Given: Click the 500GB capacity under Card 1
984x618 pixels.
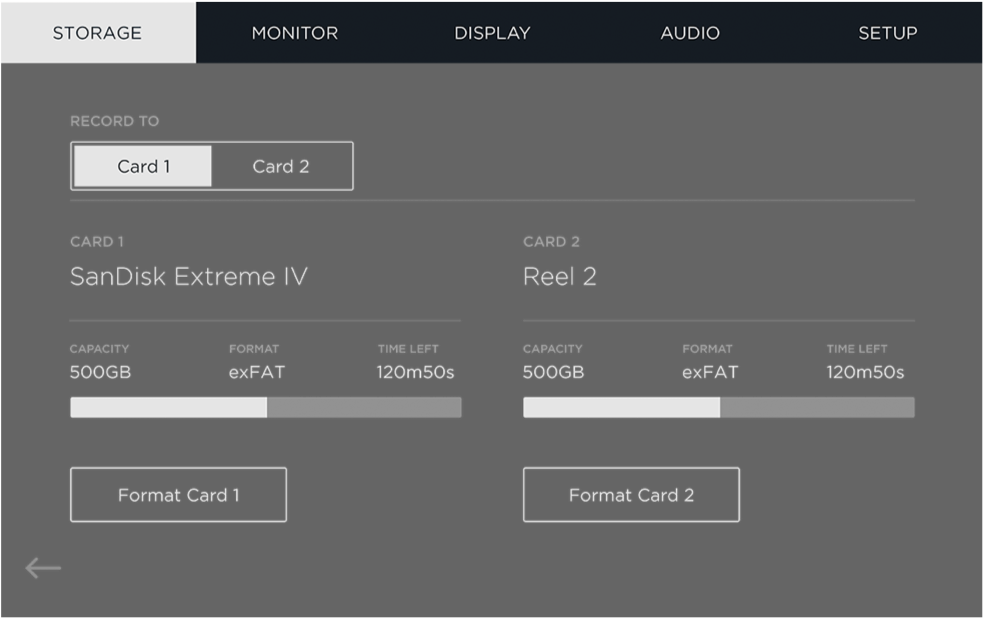Looking at the screenshot, I should click(98, 372).
